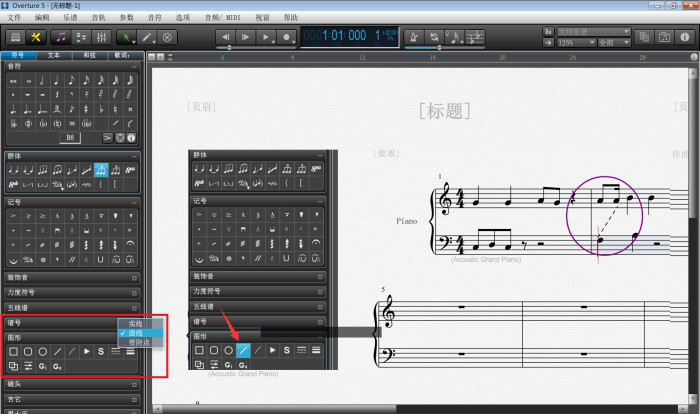This screenshot has width=700, height=414.
Task: Open the mixer faders view icon
Action: [101, 37]
